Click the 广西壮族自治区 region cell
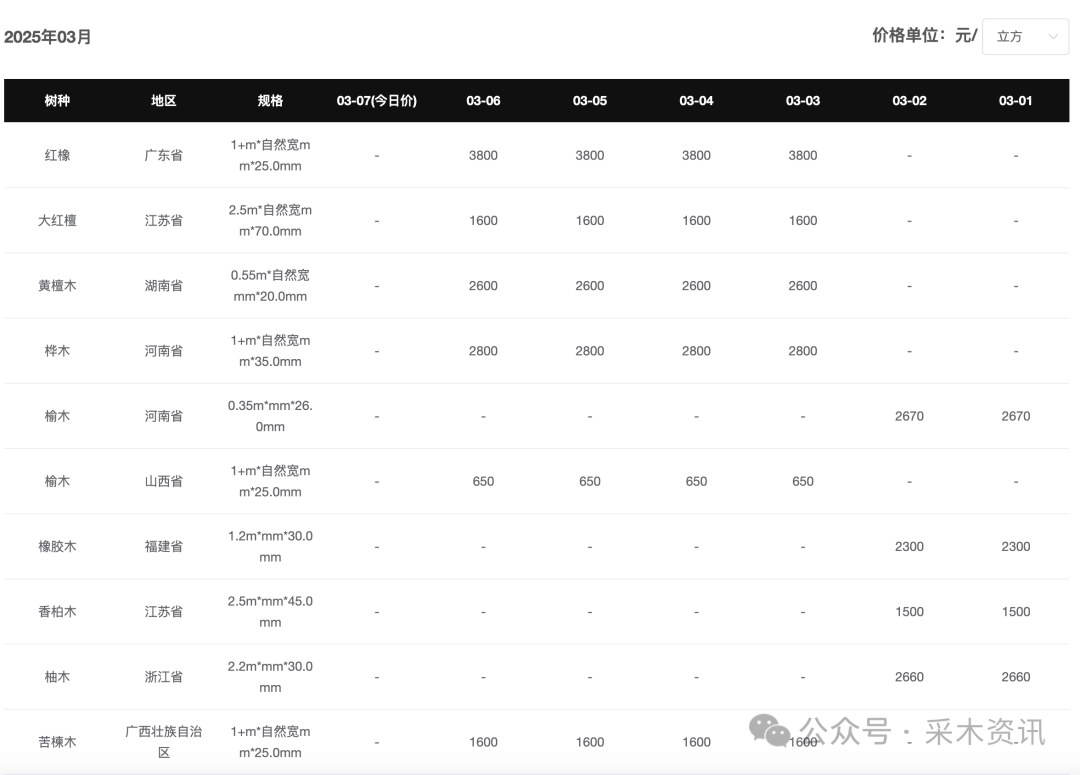 [x=164, y=742]
